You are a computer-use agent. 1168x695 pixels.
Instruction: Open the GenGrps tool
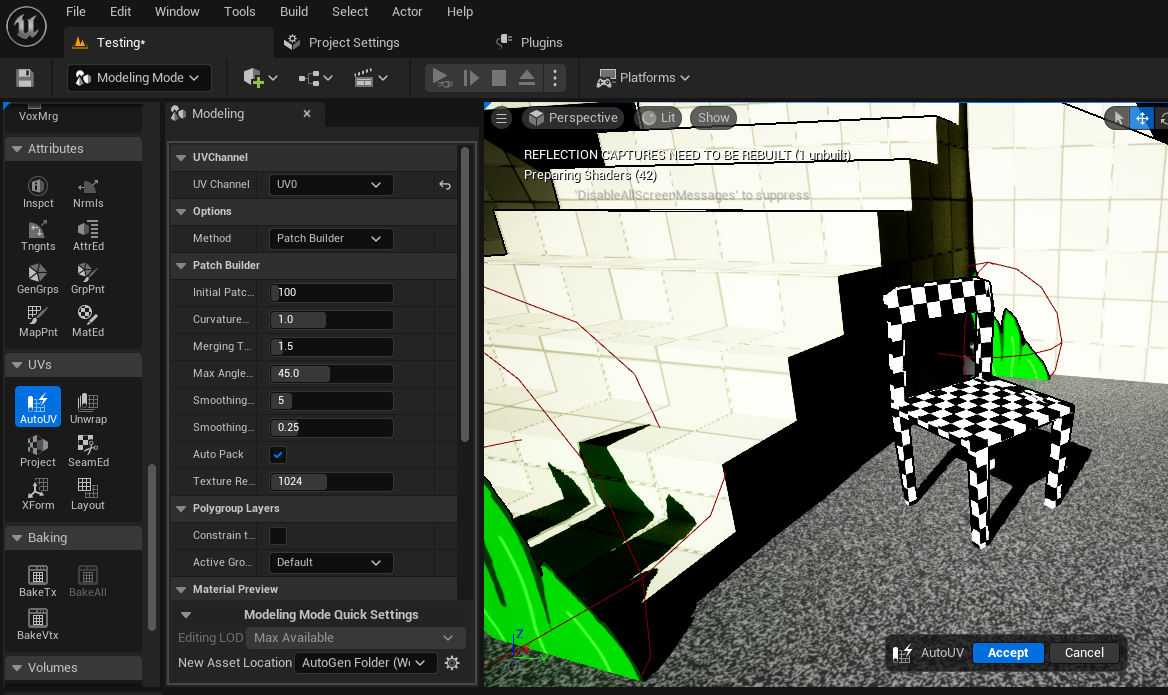[x=37, y=276]
